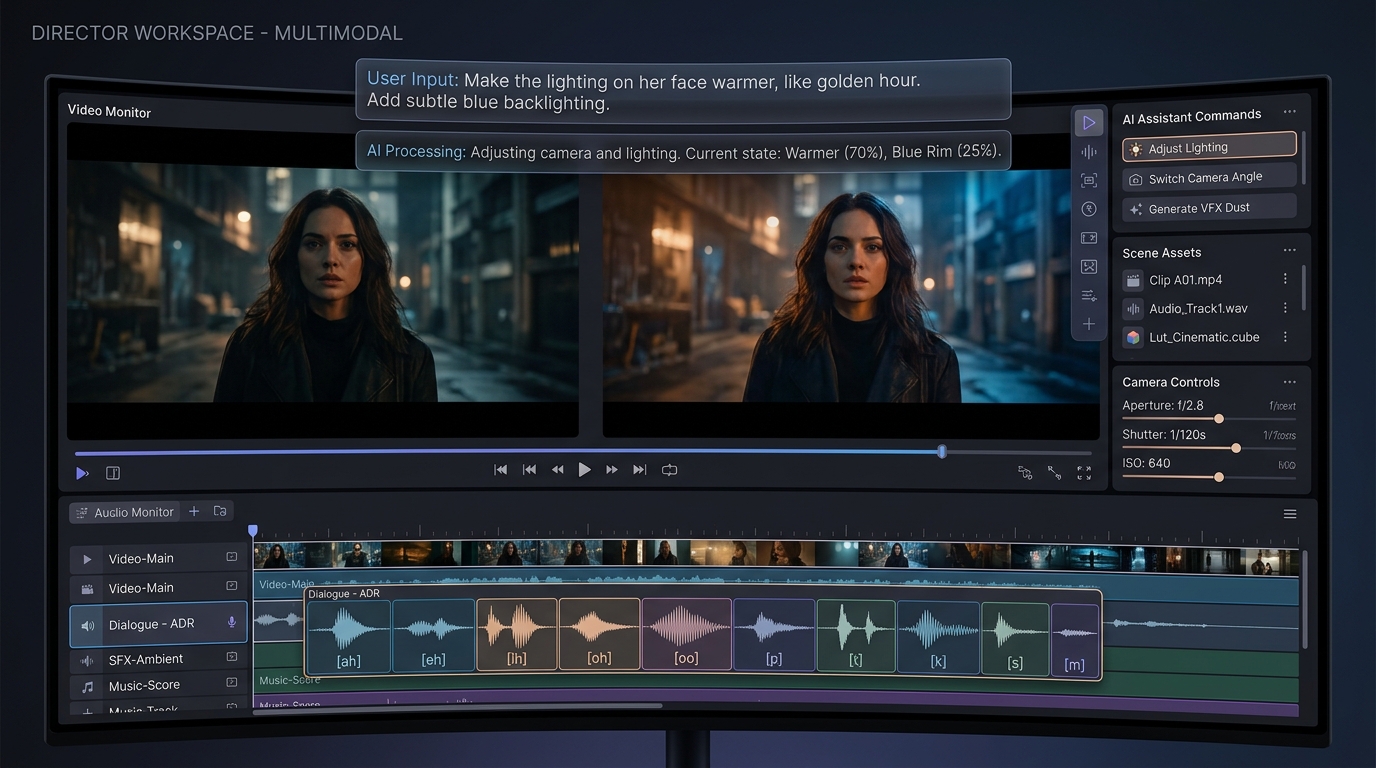Toggle the Music-Score track box icon

[232, 683]
